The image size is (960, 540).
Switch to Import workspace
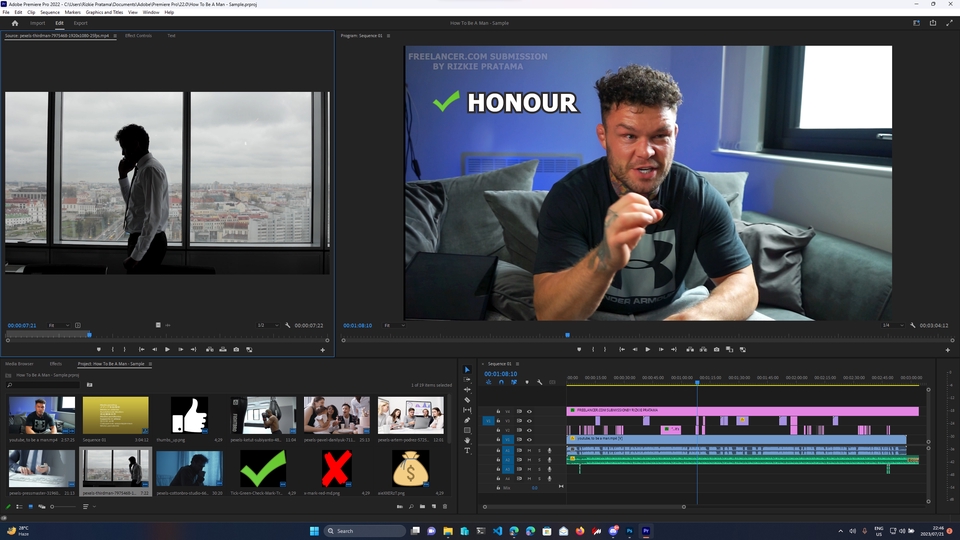tap(37, 23)
